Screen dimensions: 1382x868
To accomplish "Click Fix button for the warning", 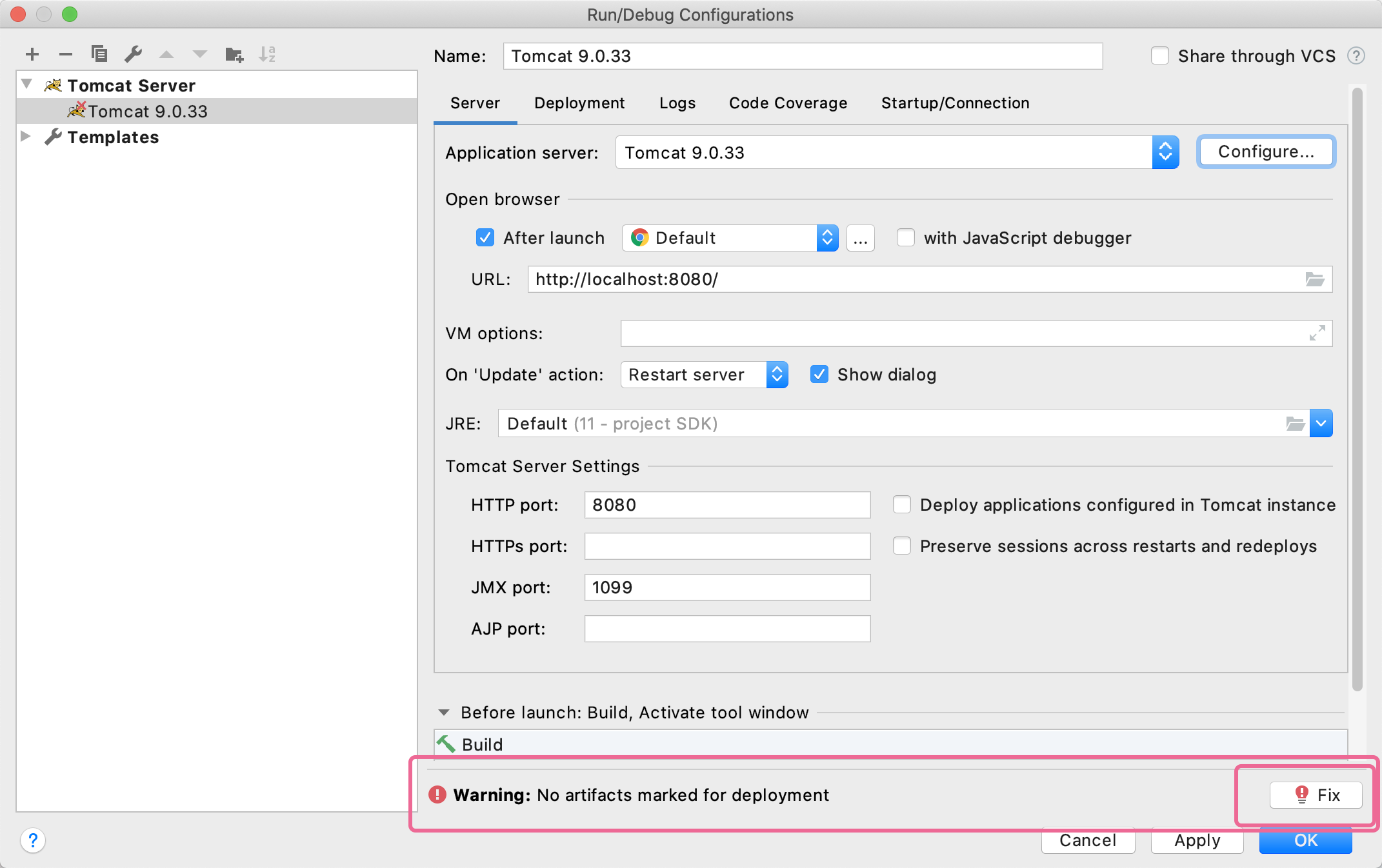I will (1316, 795).
